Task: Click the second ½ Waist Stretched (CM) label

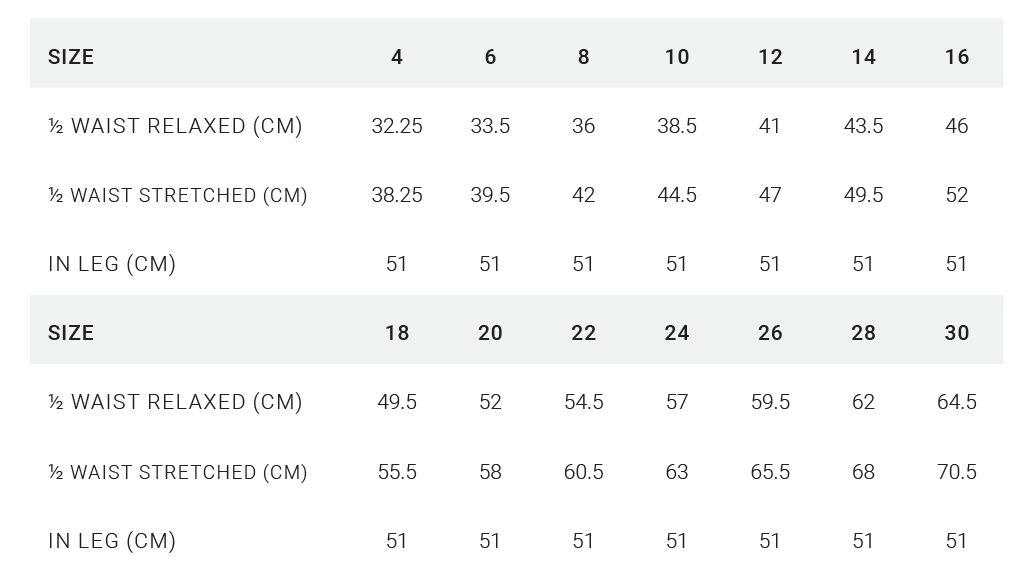Action: point(178,472)
